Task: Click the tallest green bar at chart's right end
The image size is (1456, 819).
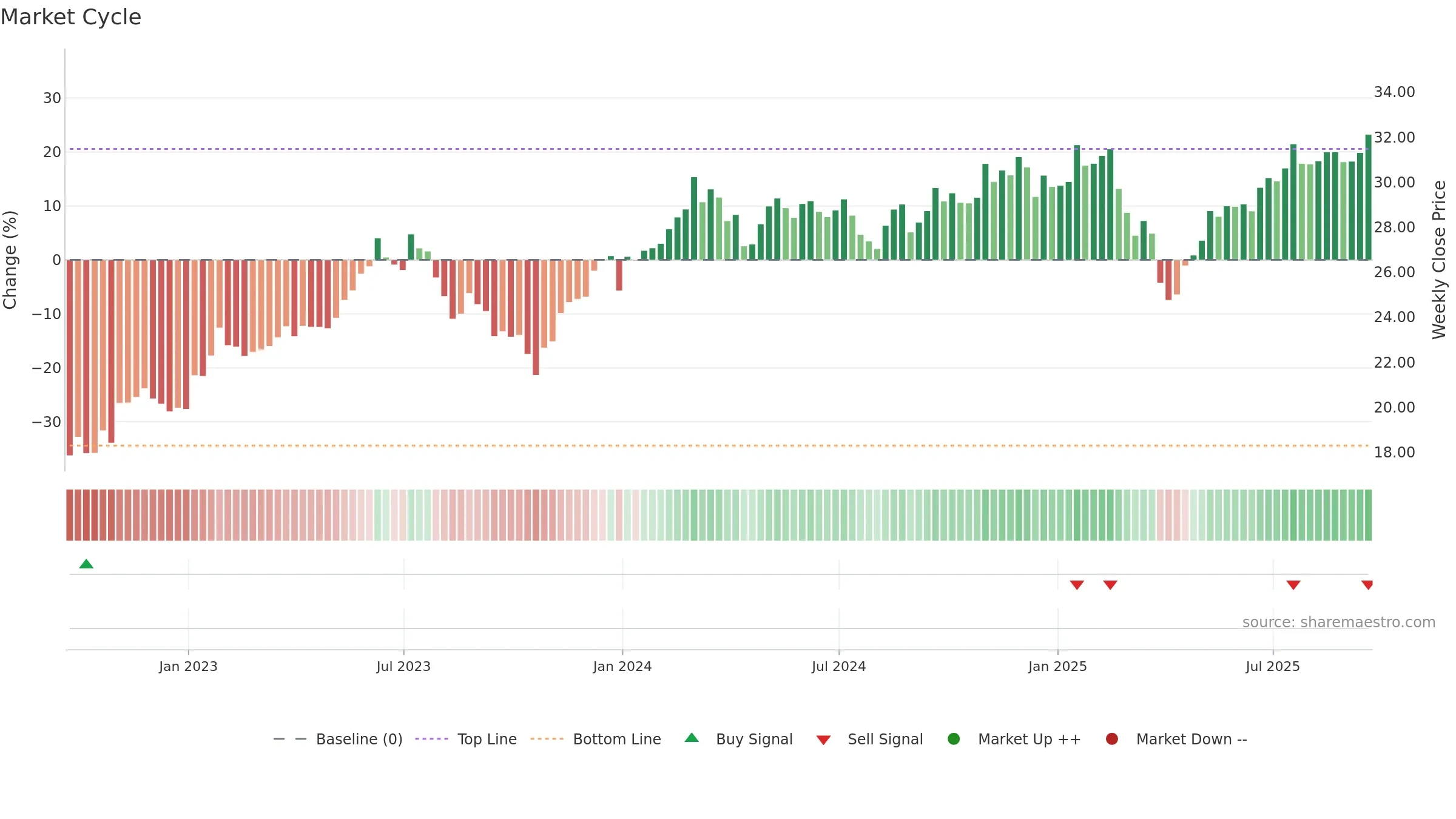Action: click(1368, 197)
